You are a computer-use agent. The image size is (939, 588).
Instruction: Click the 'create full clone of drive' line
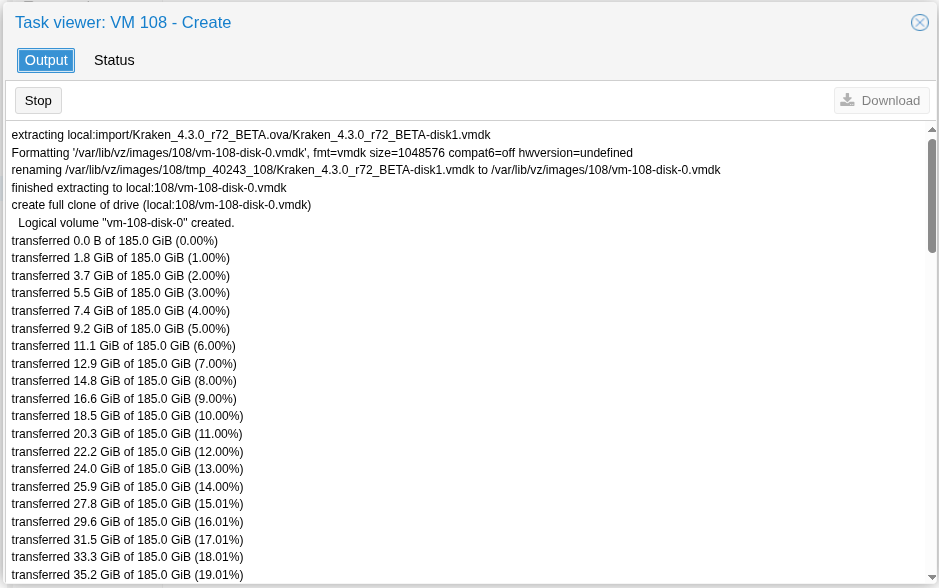coord(161,205)
